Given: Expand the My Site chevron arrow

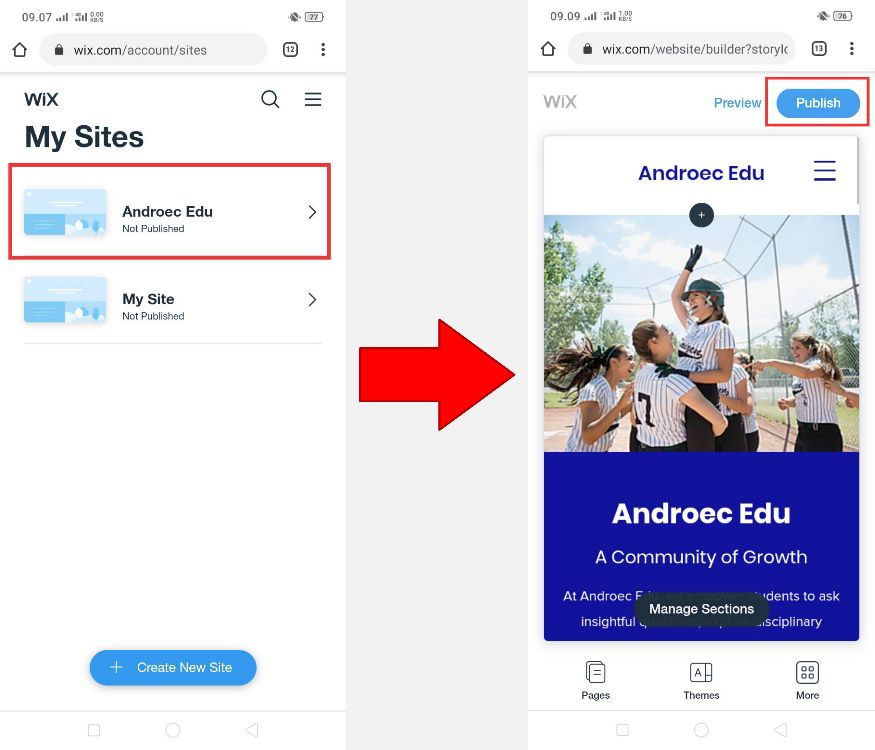Looking at the screenshot, I should [312, 300].
